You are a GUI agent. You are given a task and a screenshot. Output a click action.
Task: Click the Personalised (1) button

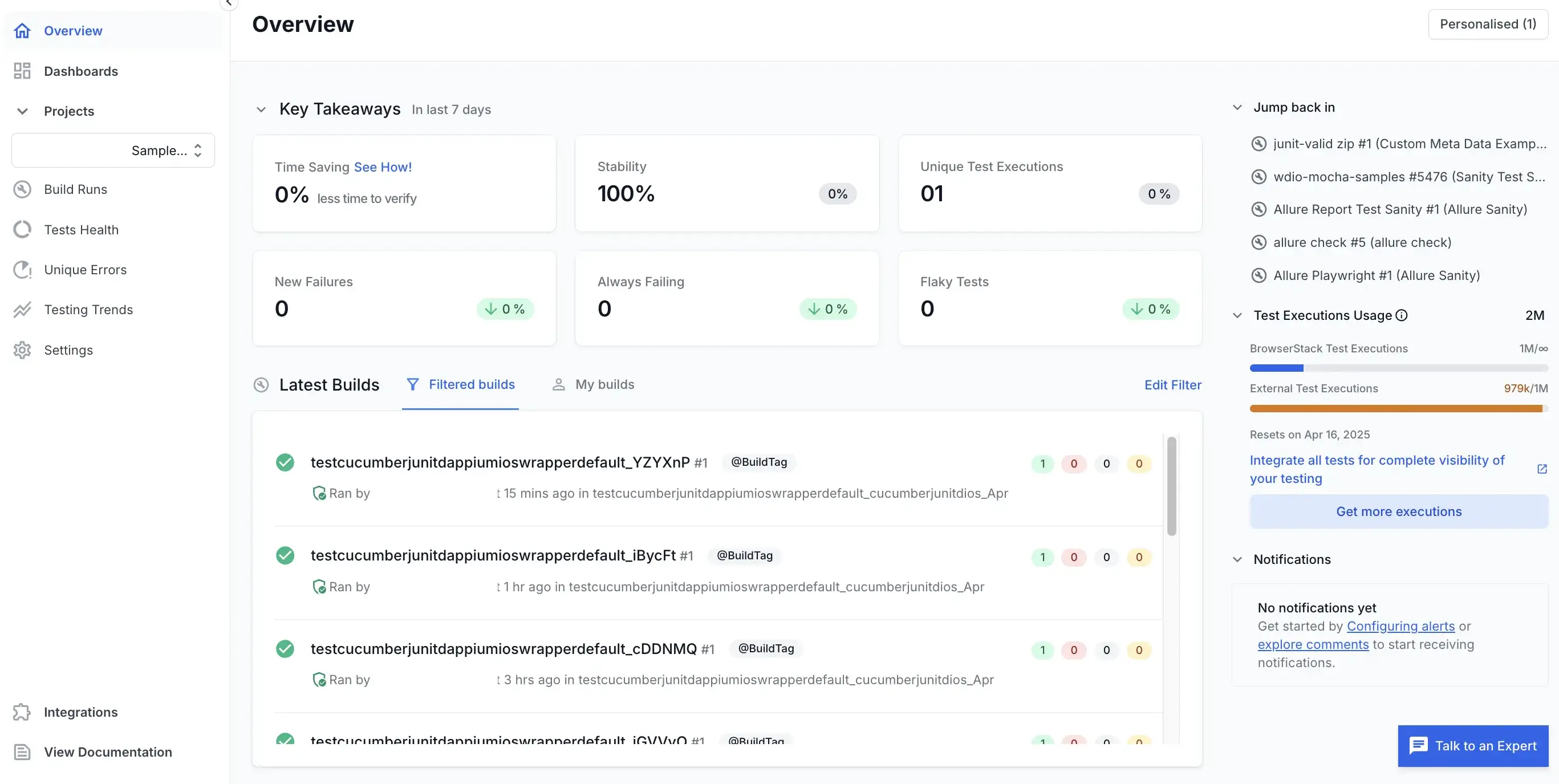point(1488,23)
